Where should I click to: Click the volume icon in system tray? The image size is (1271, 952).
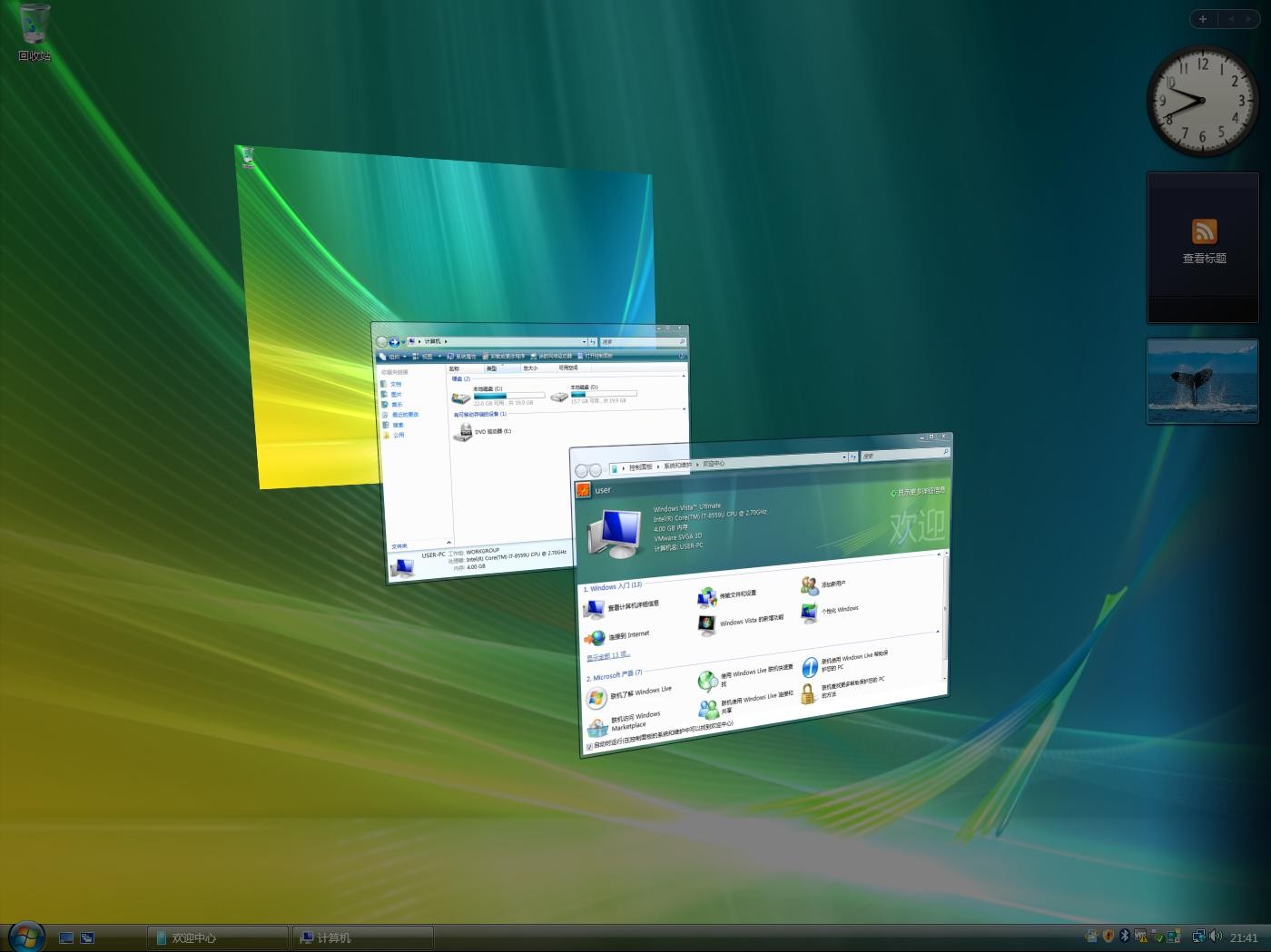click(x=1216, y=936)
